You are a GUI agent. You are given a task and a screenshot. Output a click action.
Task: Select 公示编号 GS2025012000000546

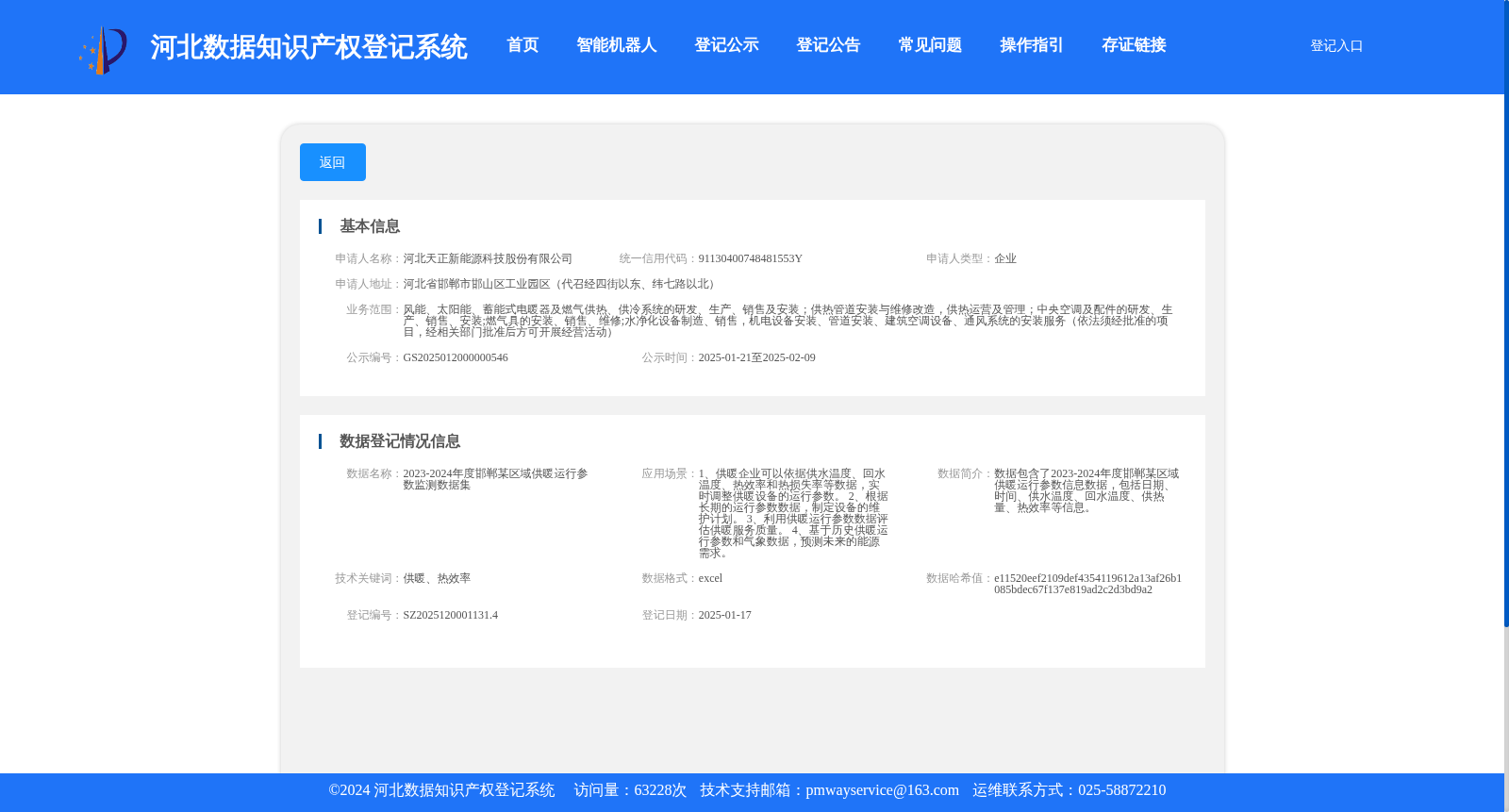(456, 357)
